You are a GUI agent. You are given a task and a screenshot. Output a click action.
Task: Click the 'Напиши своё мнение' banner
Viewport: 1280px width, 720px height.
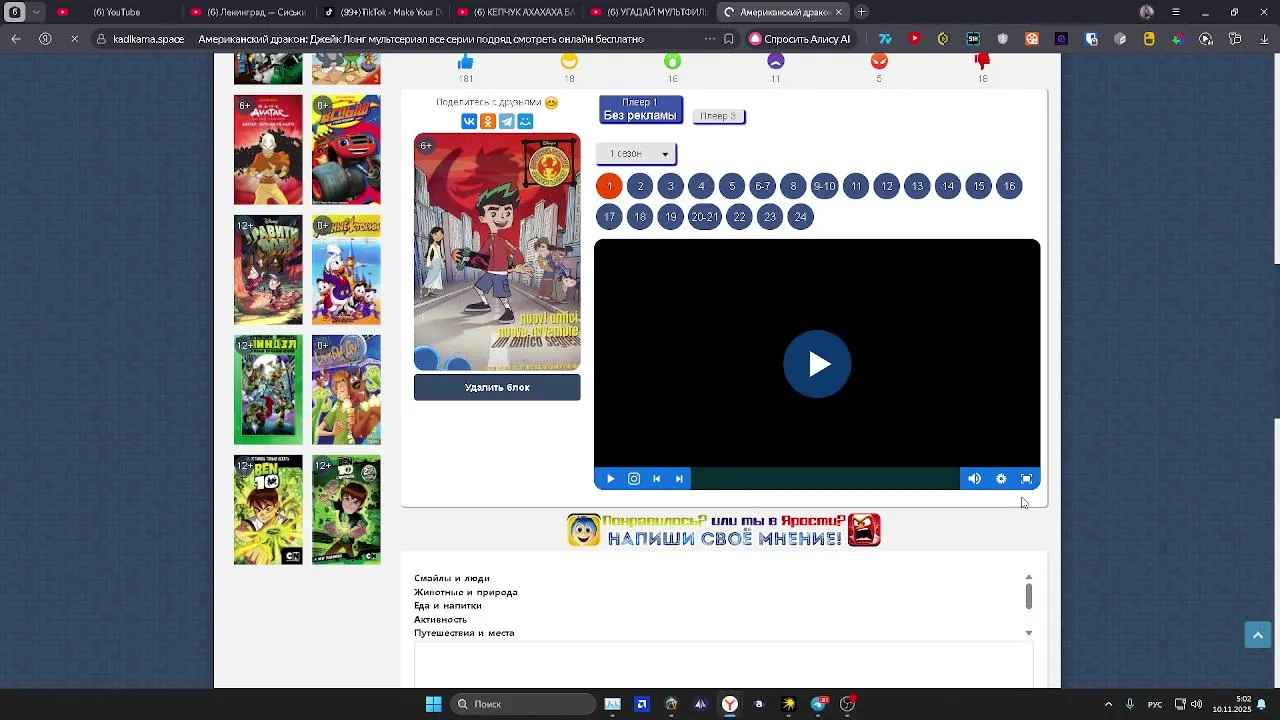click(x=724, y=530)
